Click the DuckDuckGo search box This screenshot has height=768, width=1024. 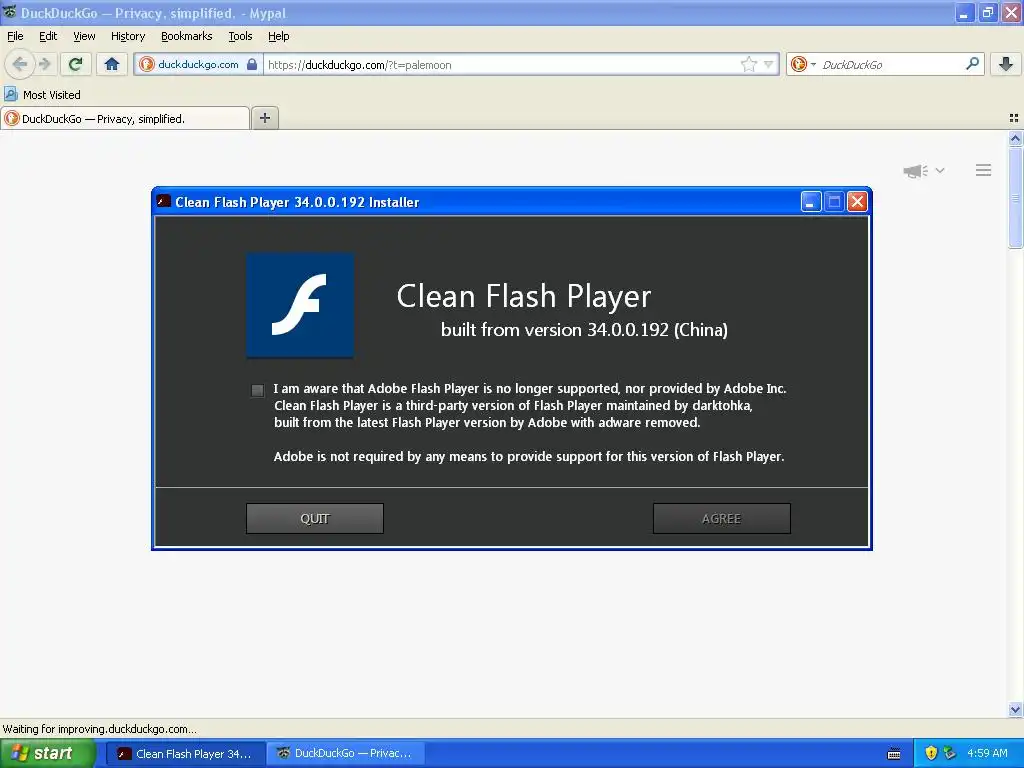click(x=891, y=65)
